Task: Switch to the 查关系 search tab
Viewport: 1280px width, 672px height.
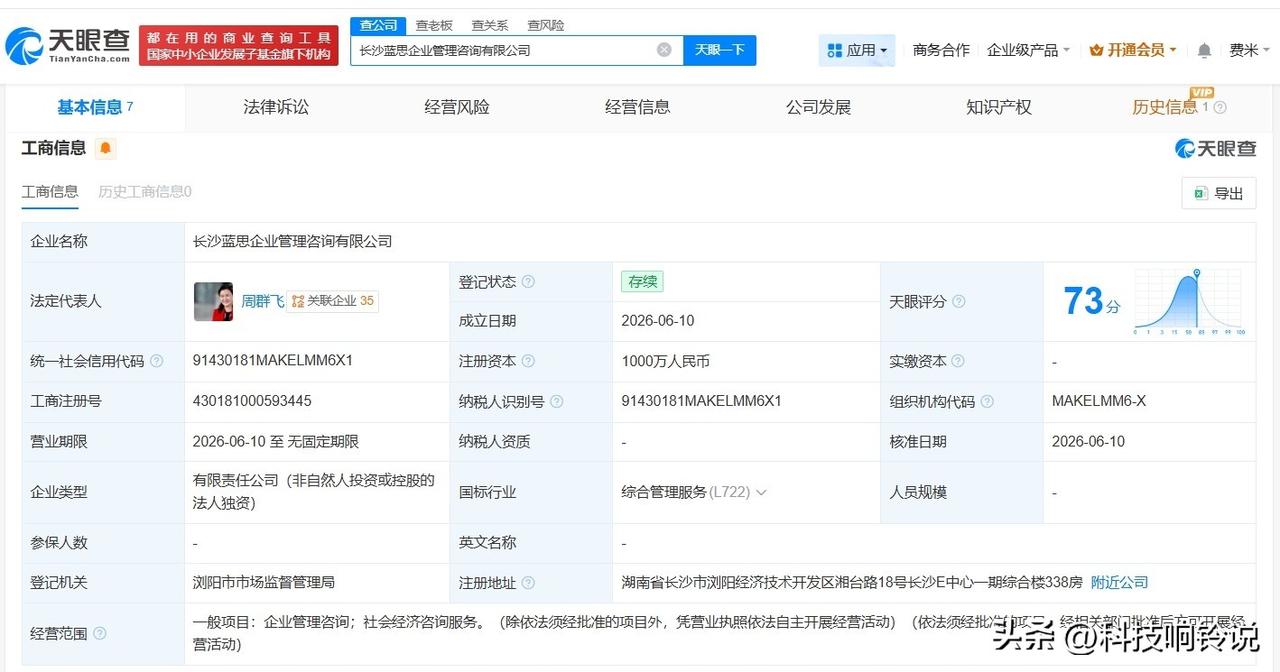Action: click(490, 25)
